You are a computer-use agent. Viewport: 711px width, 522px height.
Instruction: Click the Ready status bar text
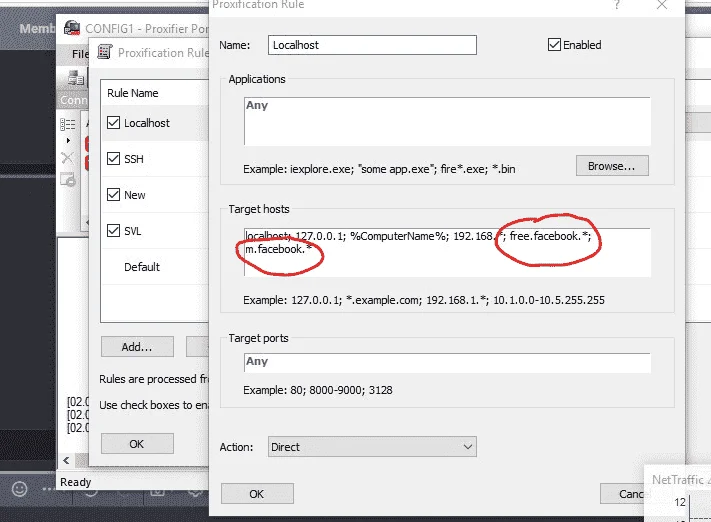pyautogui.click(x=76, y=482)
